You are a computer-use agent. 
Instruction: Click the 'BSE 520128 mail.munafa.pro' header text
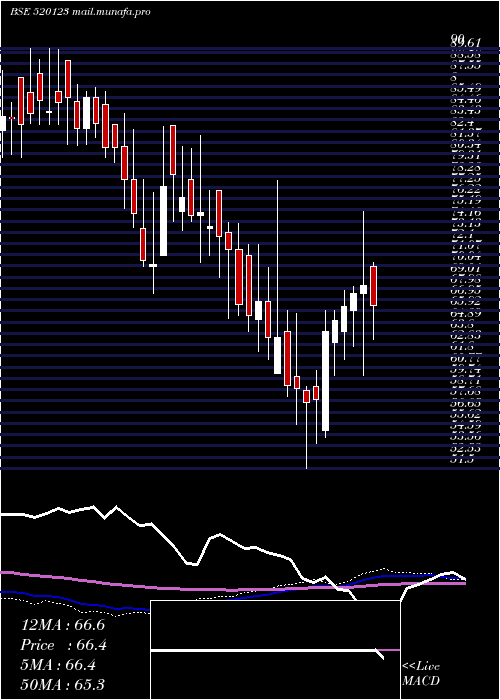80,12
